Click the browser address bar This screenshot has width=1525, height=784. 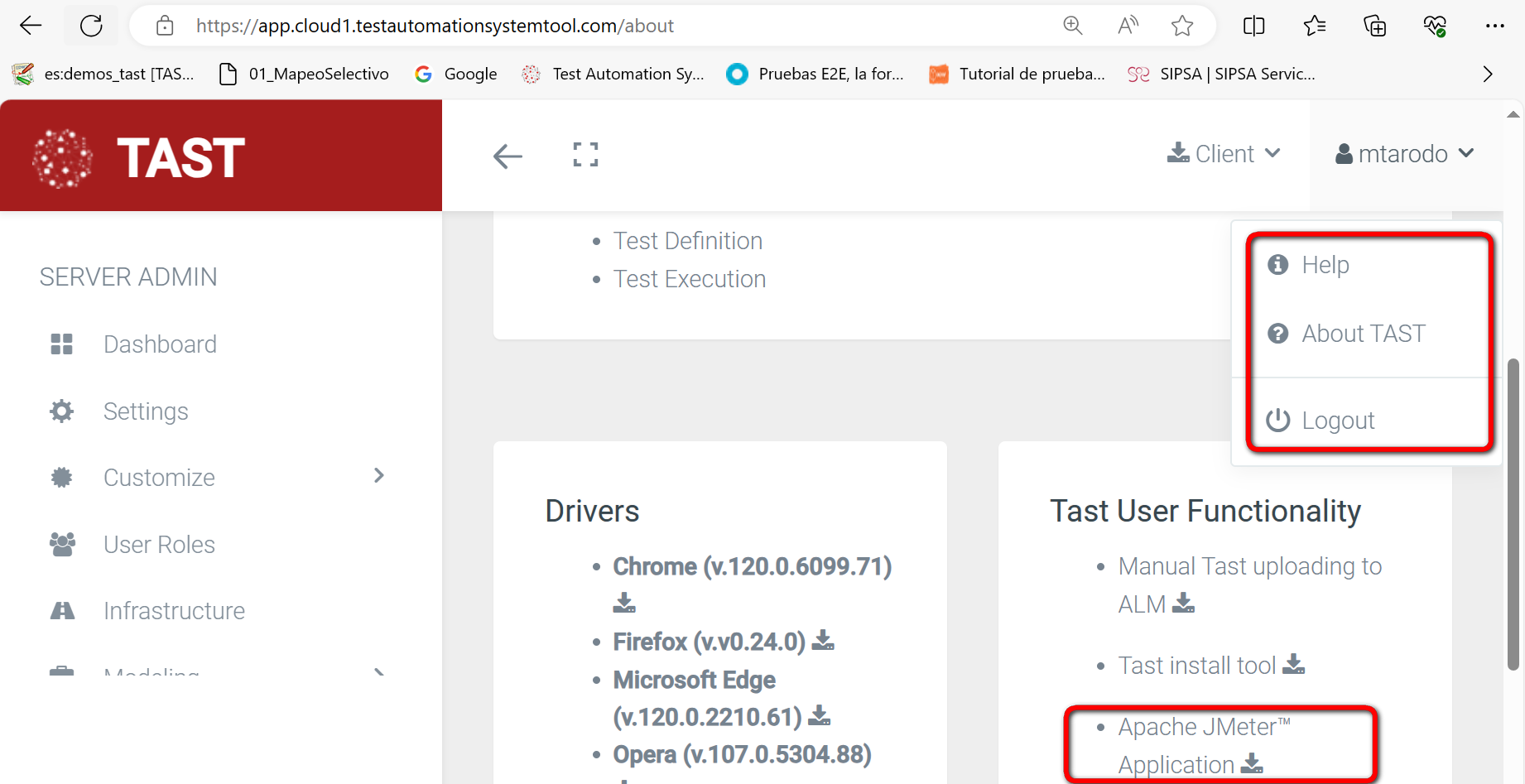click(x=580, y=26)
